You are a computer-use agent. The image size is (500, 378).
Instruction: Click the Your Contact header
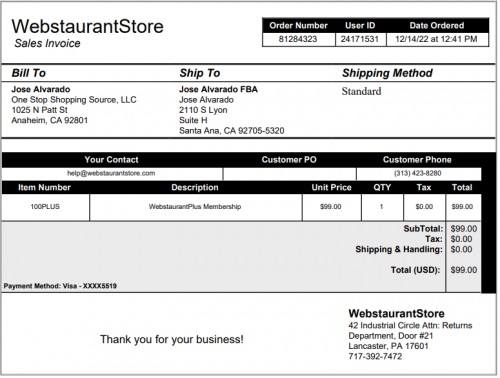(x=111, y=160)
